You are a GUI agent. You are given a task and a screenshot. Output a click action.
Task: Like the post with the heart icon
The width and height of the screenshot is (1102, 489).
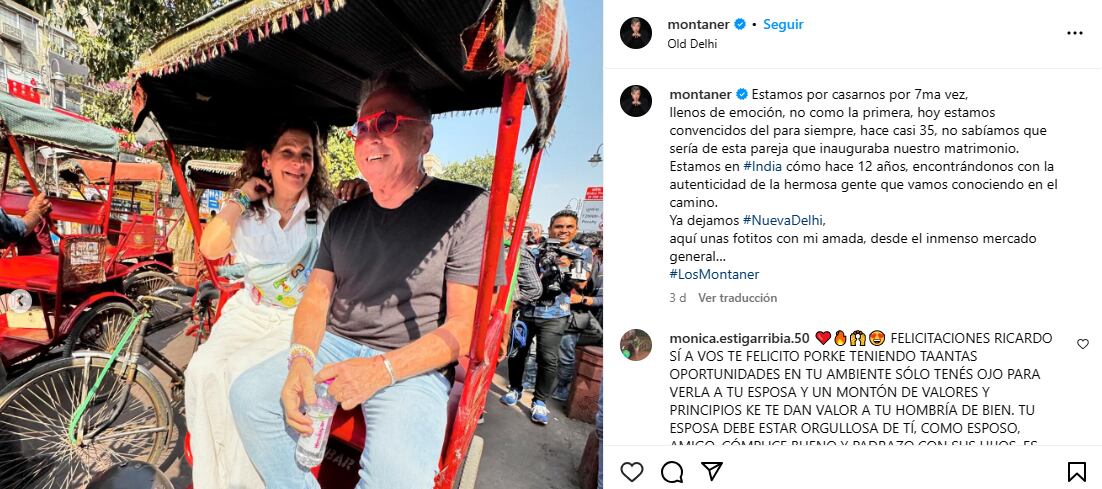tap(632, 471)
